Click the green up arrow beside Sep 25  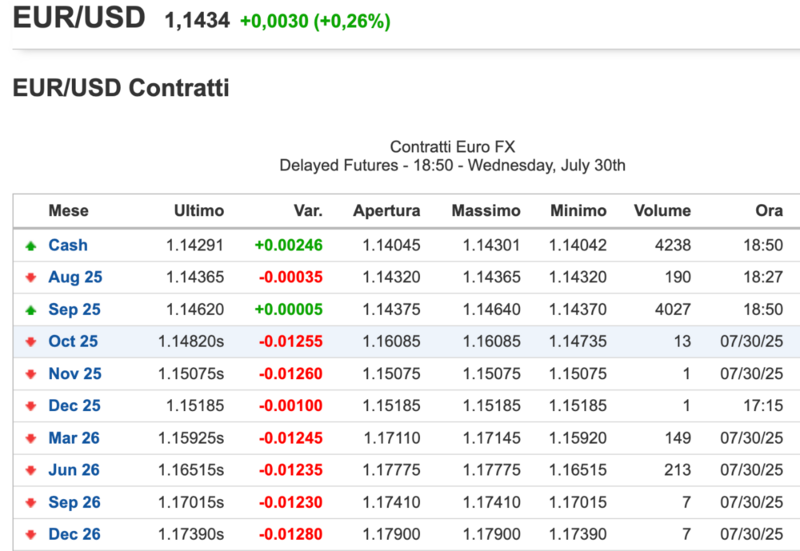tap(31, 309)
